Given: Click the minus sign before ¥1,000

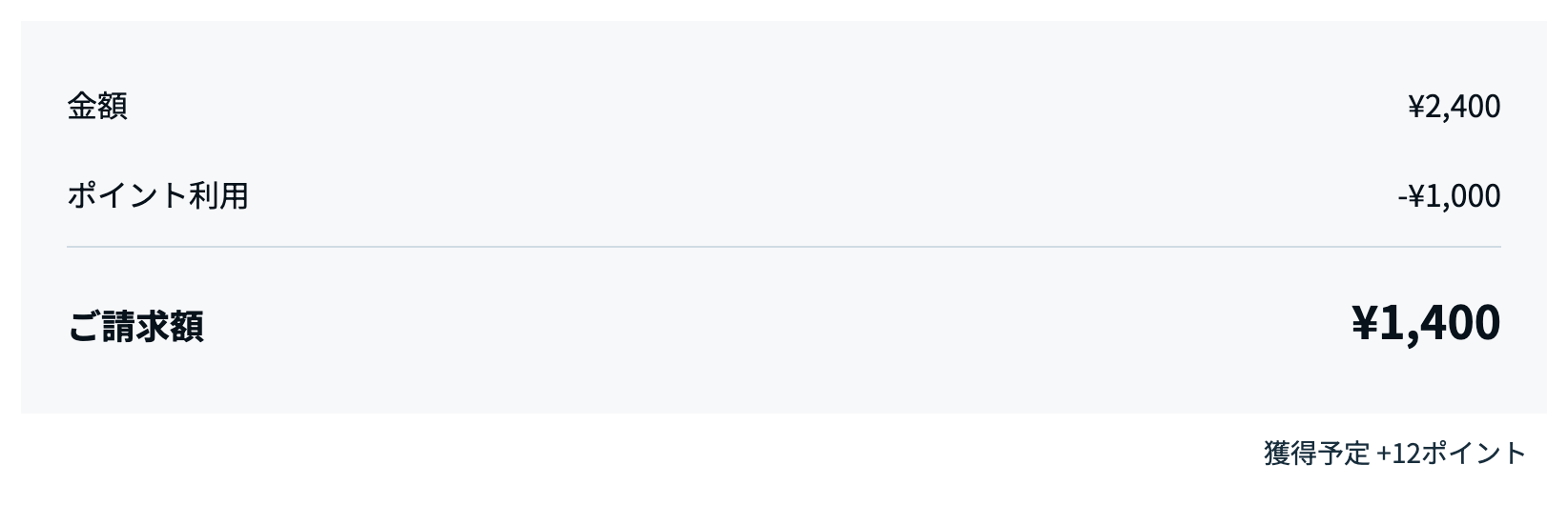Looking at the screenshot, I should [x=1402, y=197].
